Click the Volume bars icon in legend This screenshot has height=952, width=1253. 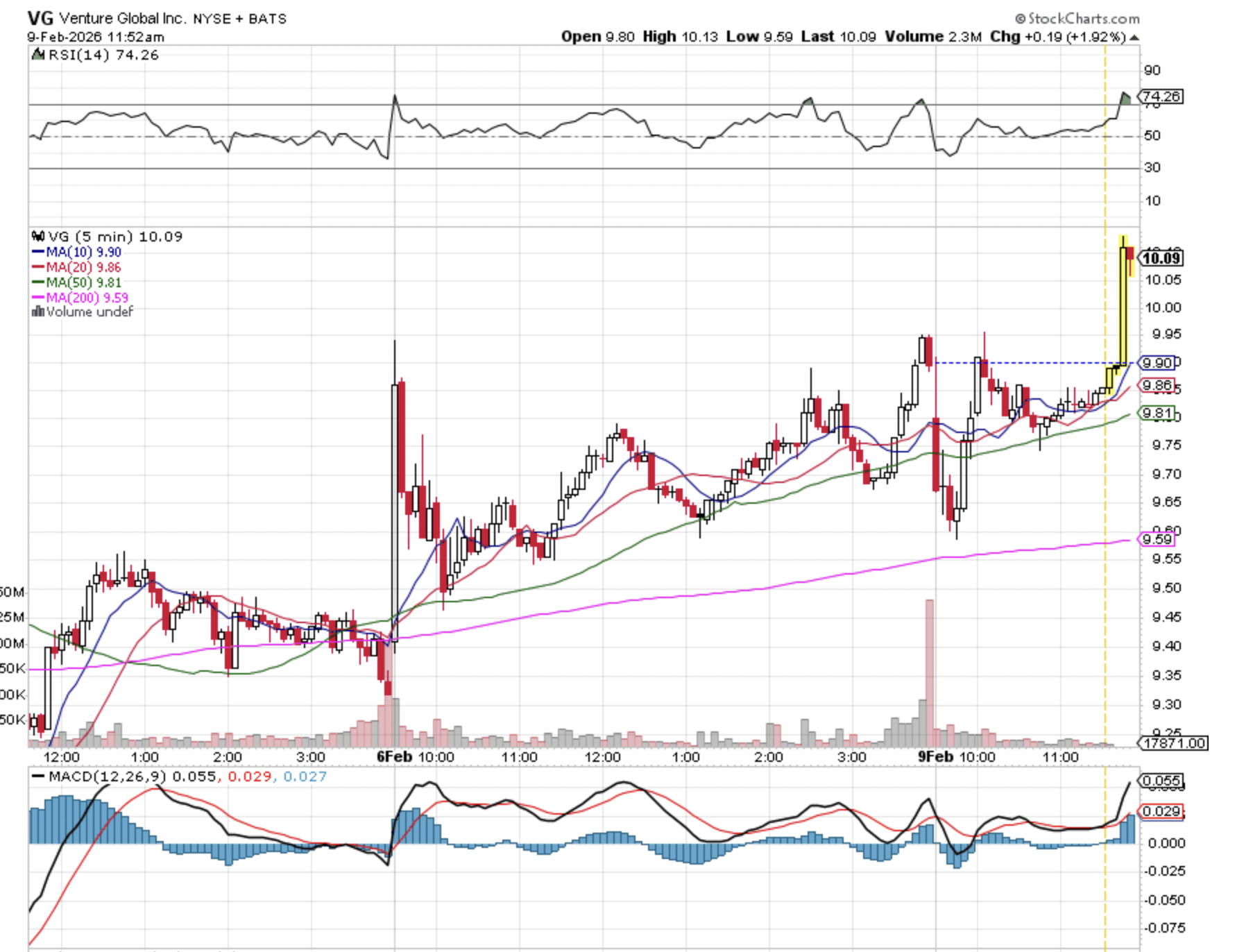[x=38, y=312]
